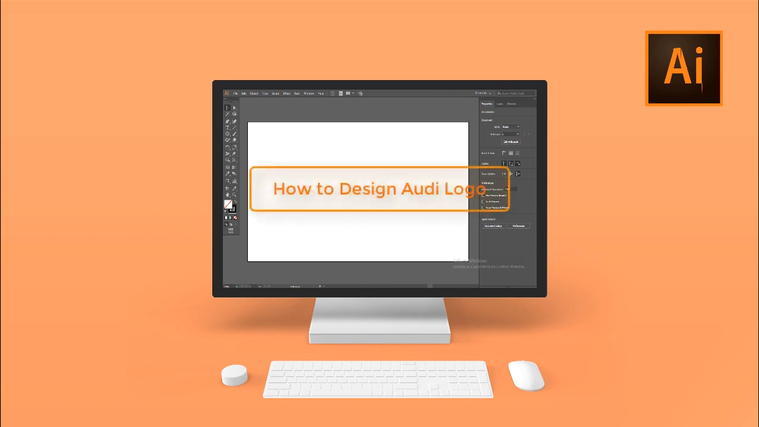Enable Use Preview Bounds checkbox
The image size is (759, 427).
482,195
